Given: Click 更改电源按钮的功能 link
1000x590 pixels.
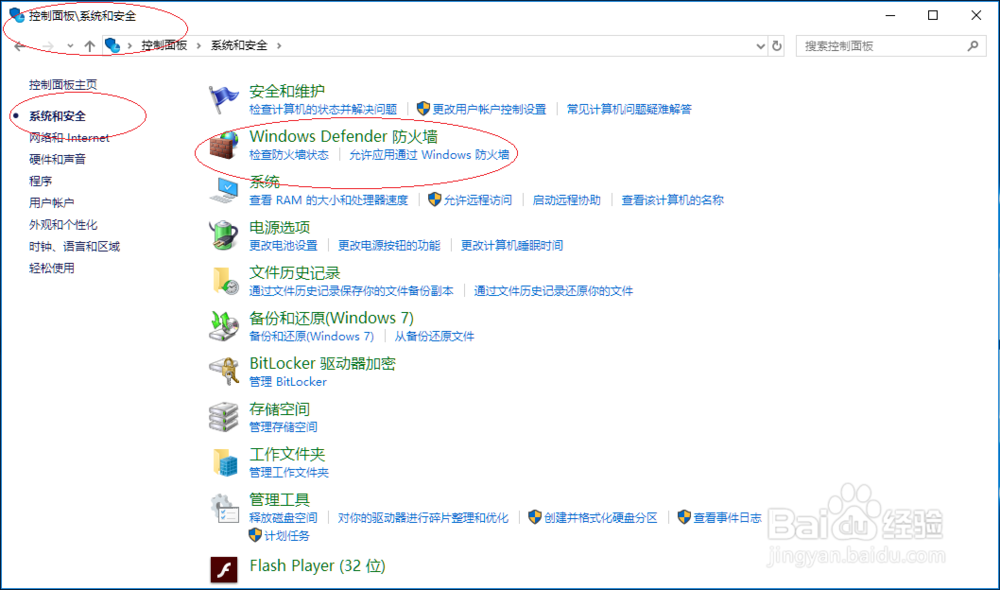Looking at the screenshot, I should point(389,245).
